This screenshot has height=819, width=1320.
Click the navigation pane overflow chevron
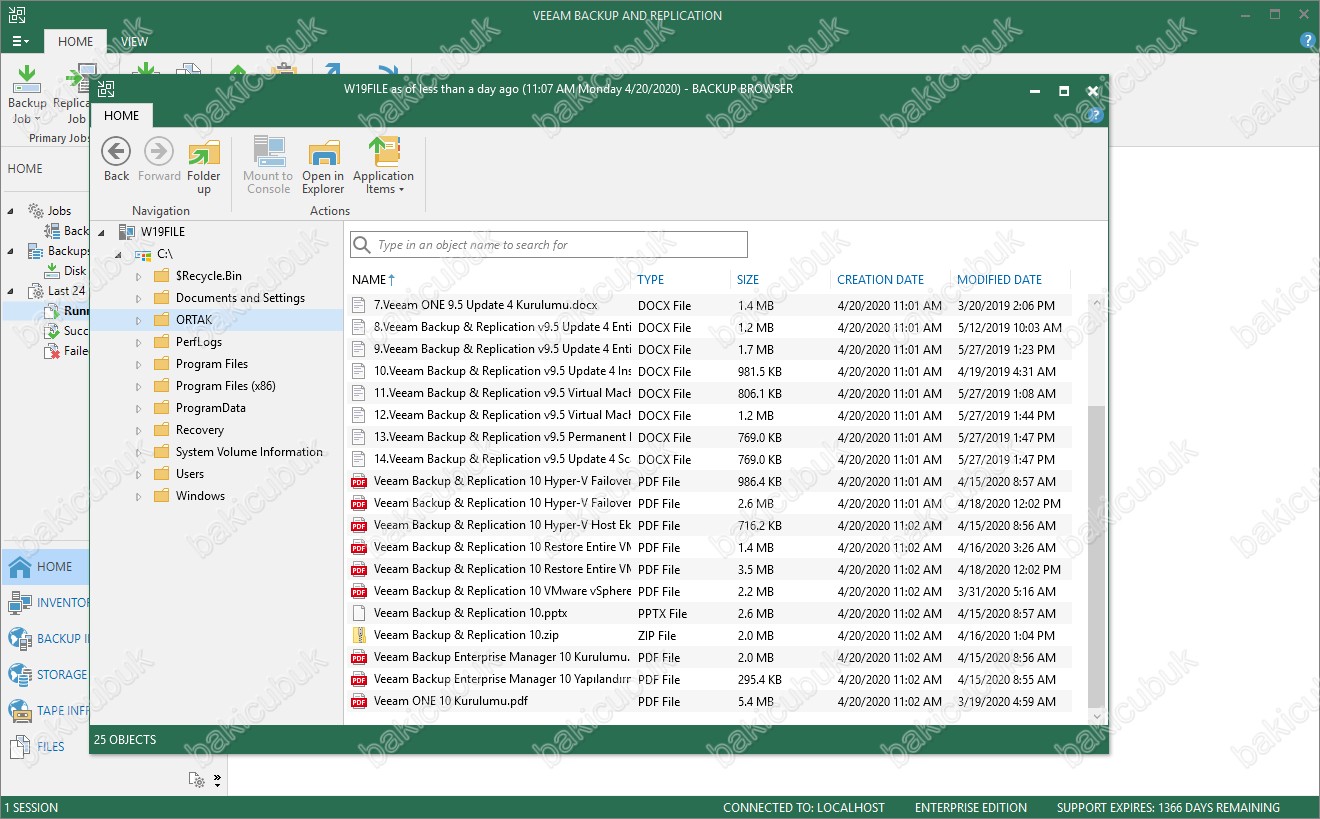coord(217,780)
